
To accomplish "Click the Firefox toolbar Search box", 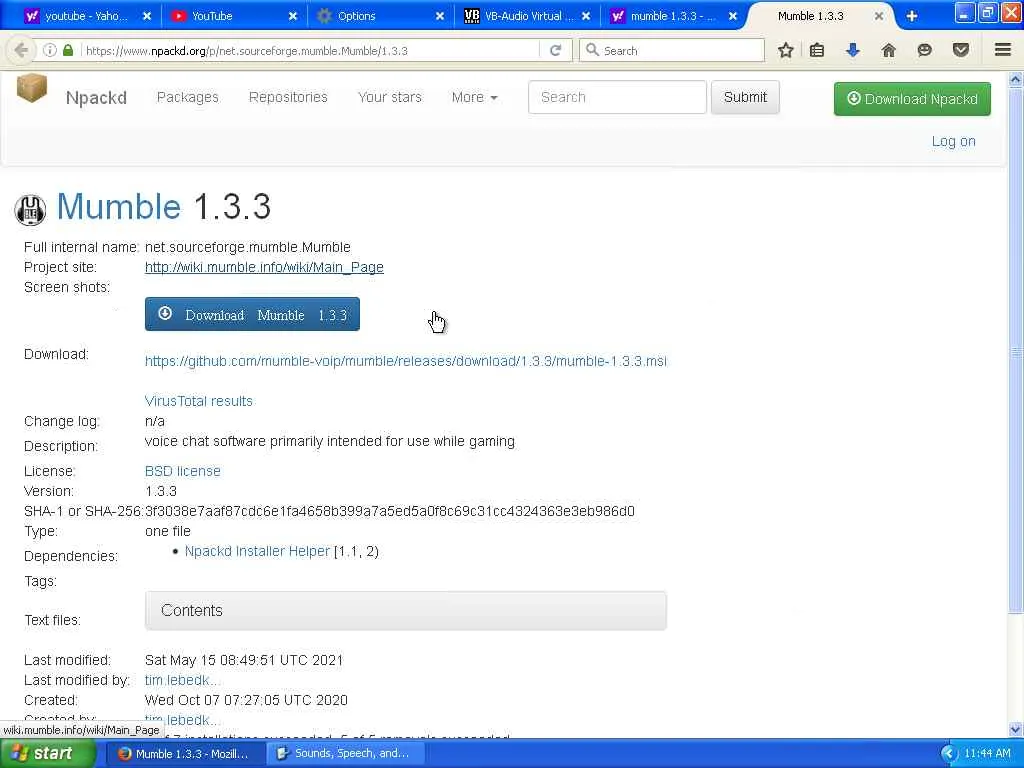I will 672,50.
